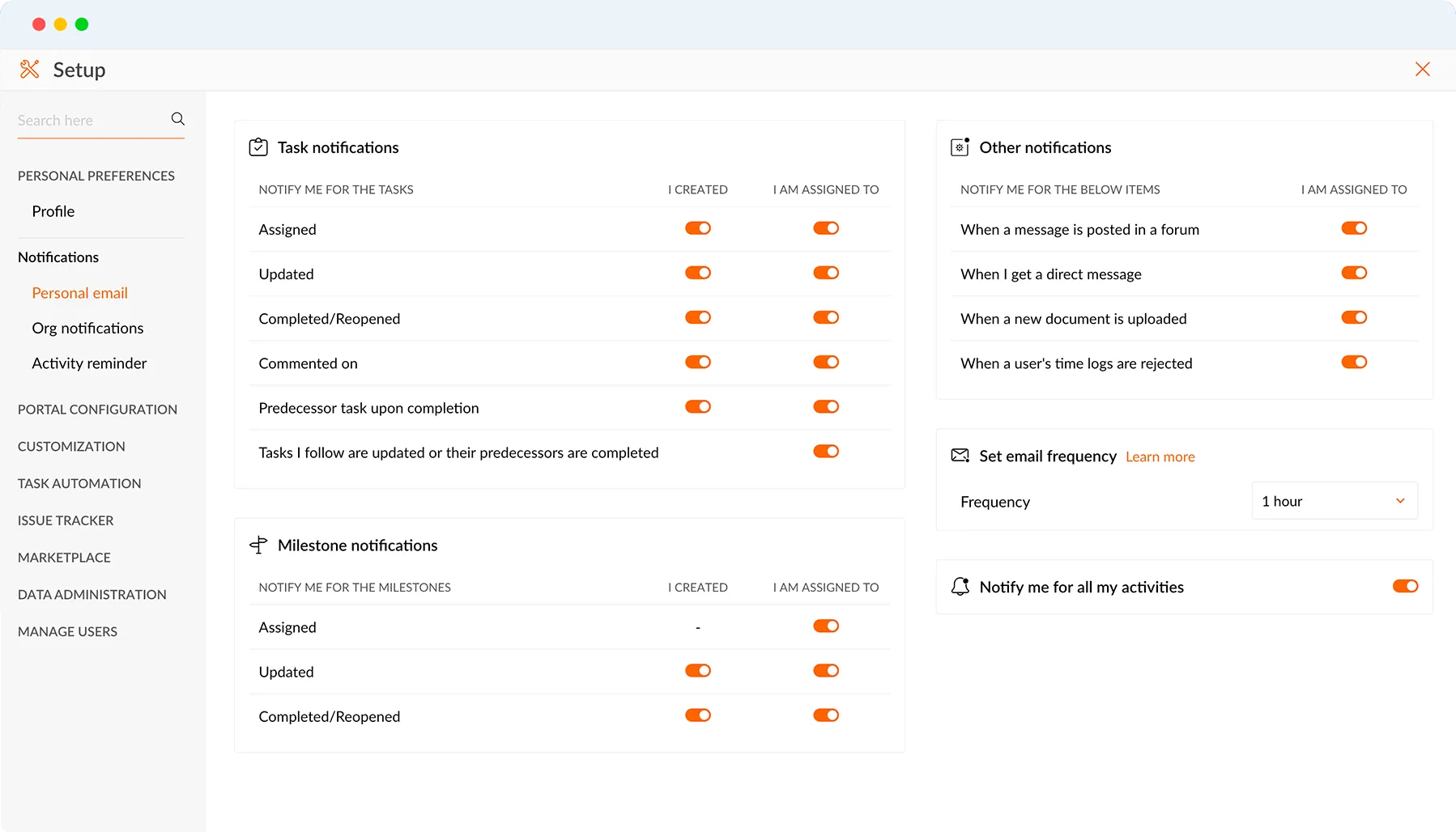The height and width of the screenshot is (832, 1456).
Task: Click the Learn more link
Action: point(1160,456)
